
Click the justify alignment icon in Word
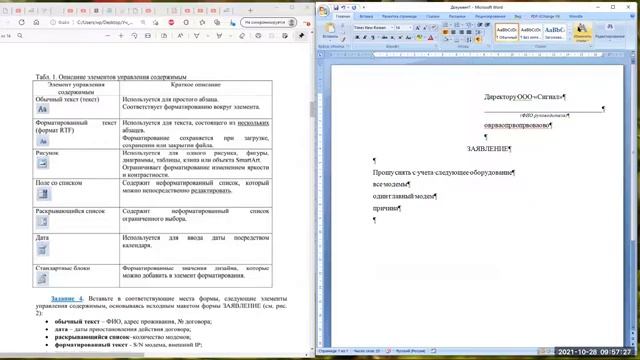pos(469,32)
